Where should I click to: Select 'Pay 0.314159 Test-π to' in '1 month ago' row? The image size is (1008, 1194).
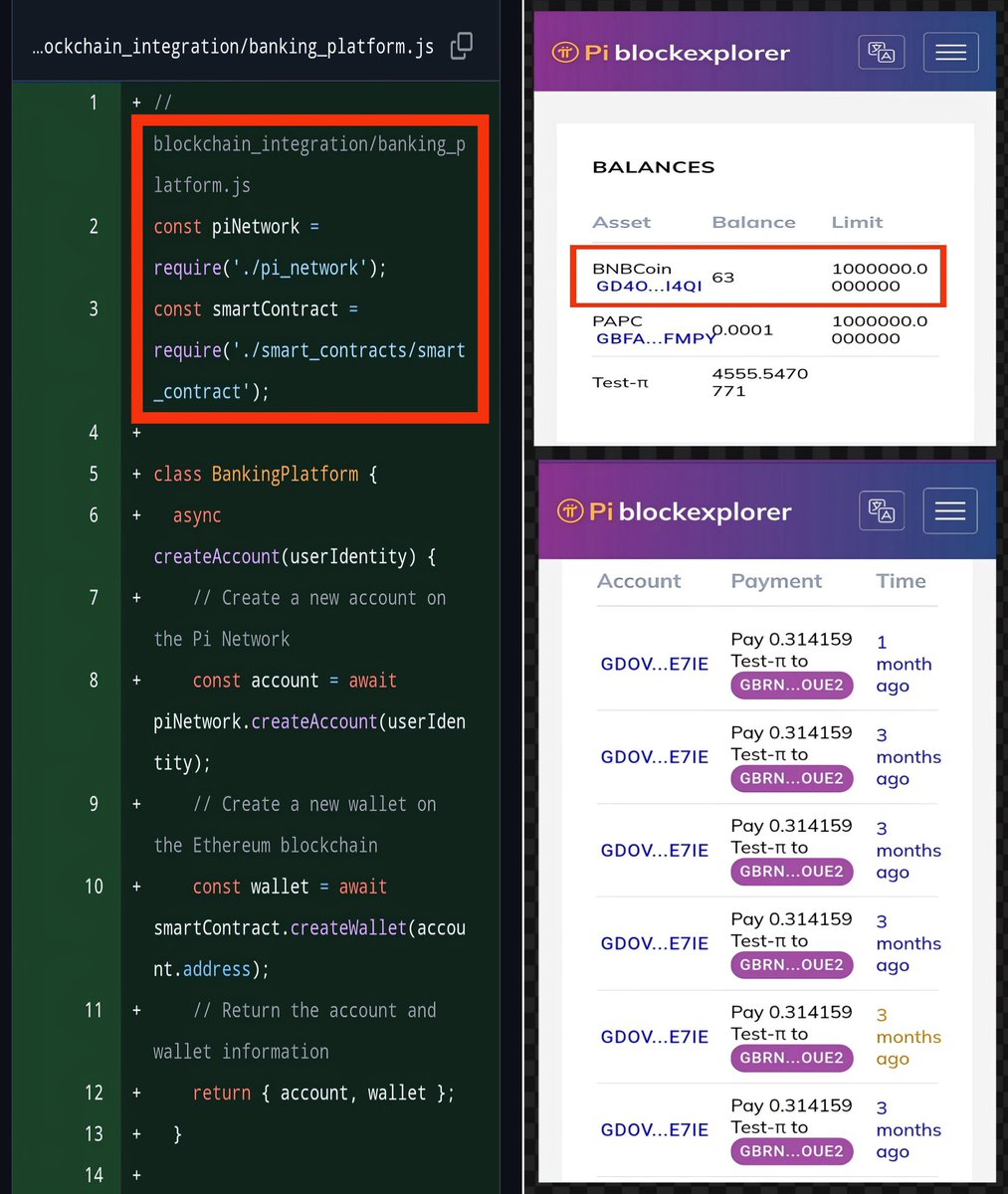pyautogui.click(x=791, y=650)
